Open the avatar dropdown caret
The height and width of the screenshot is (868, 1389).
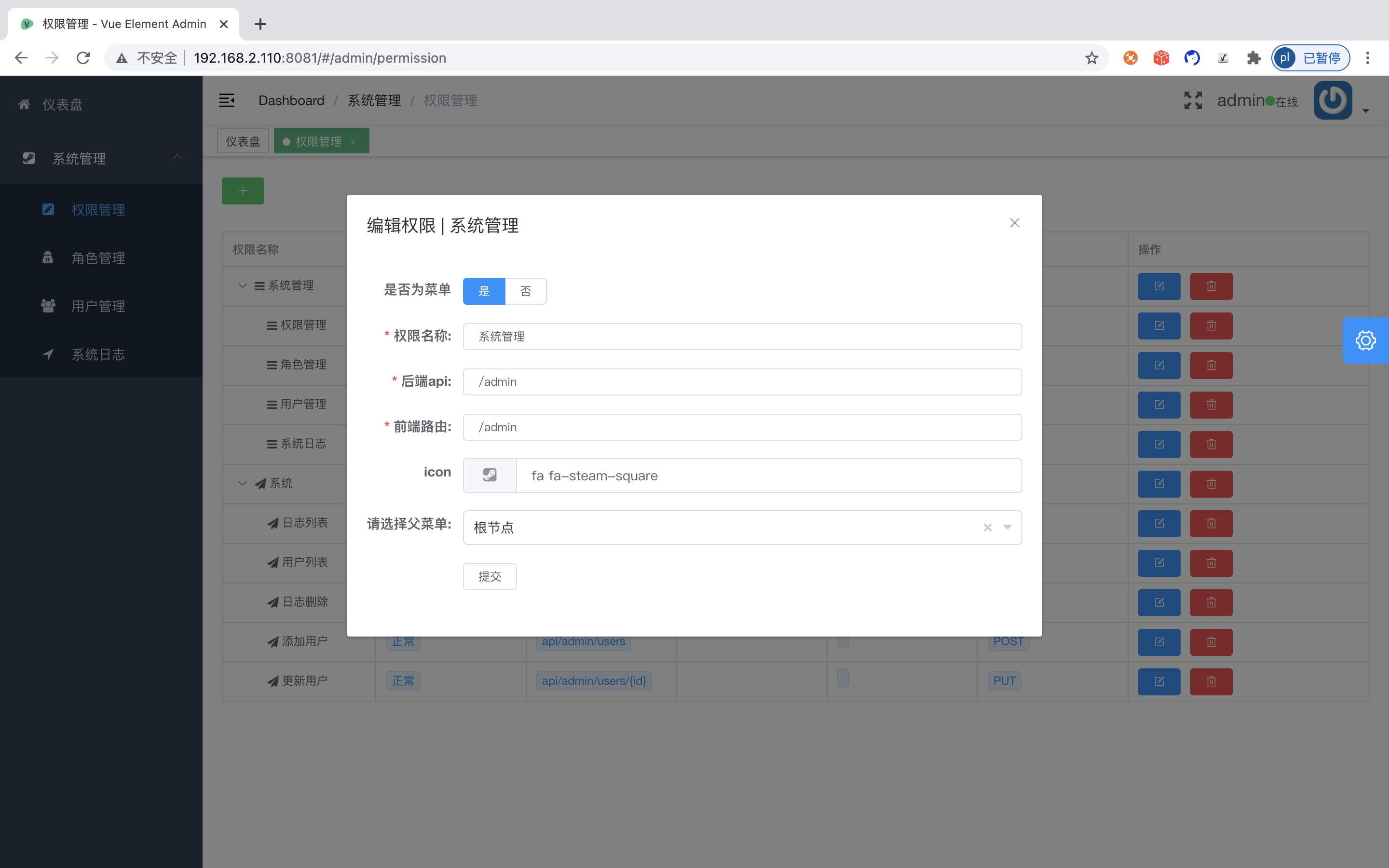pos(1365,111)
